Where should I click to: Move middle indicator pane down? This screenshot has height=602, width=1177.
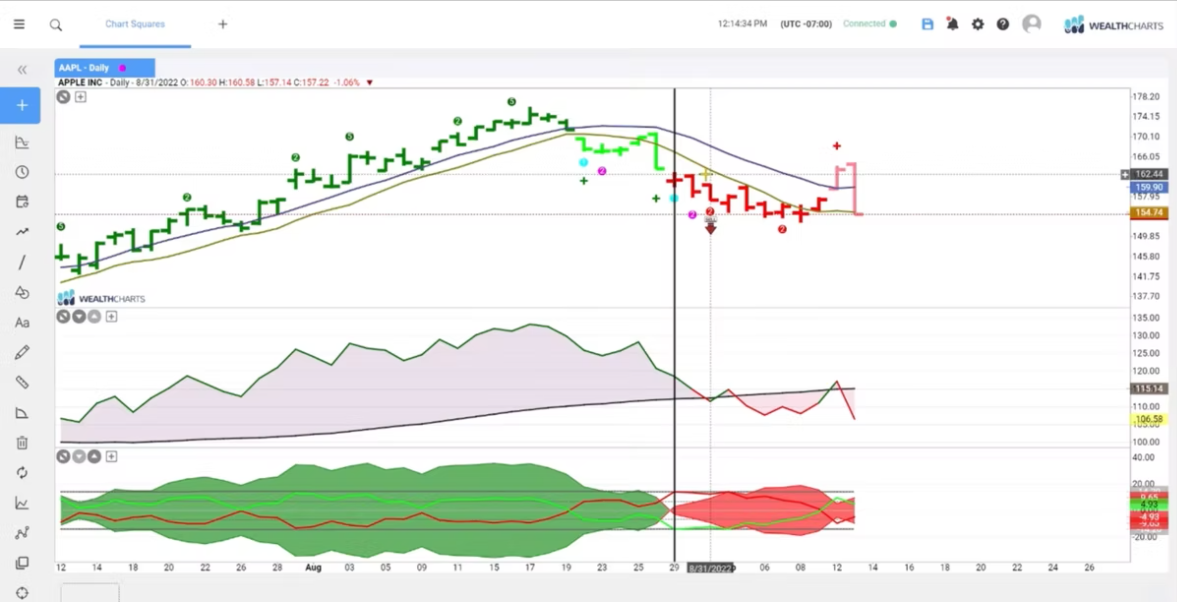[x=79, y=317]
